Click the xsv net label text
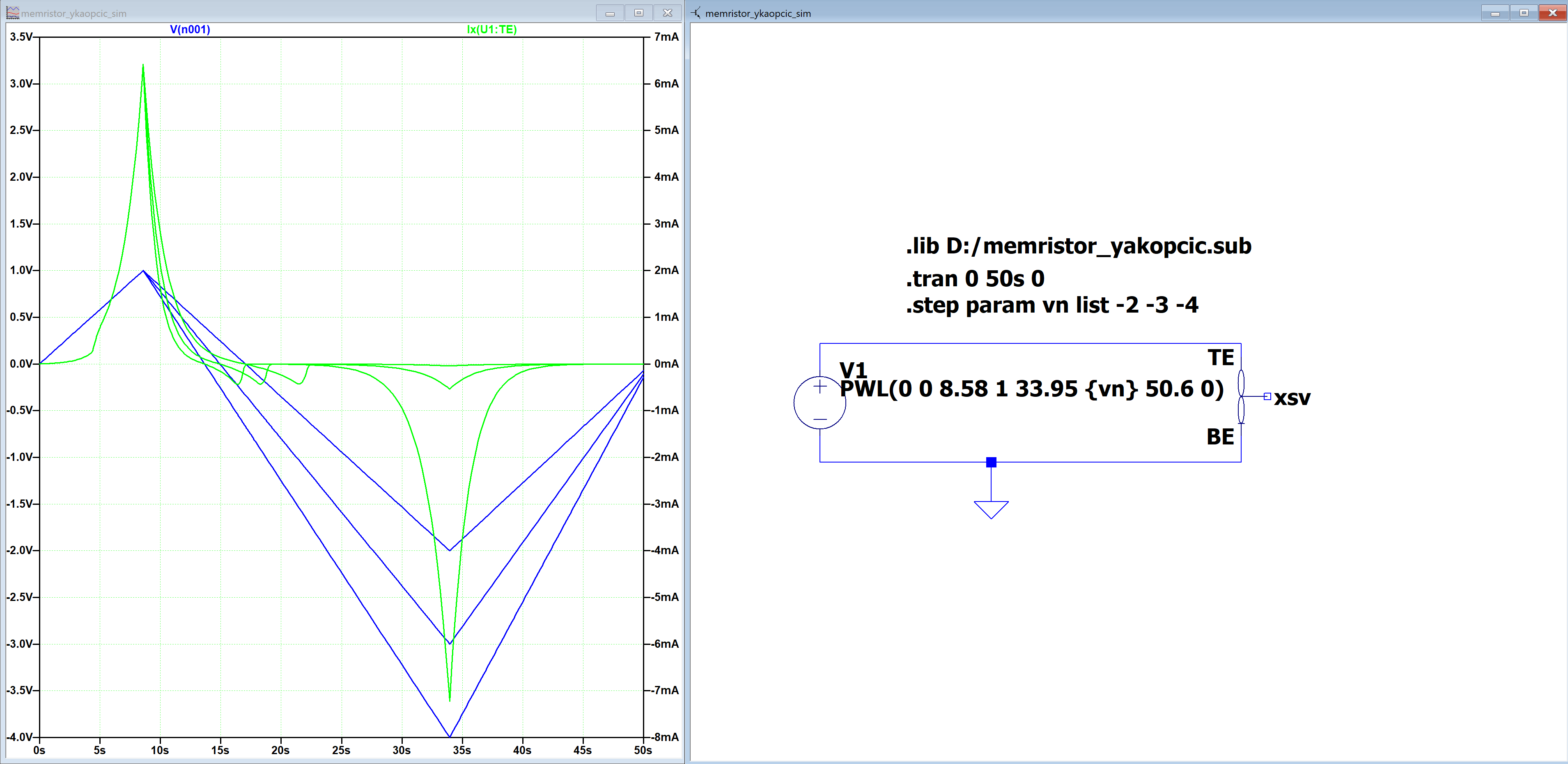 pyautogui.click(x=1292, y=398)
